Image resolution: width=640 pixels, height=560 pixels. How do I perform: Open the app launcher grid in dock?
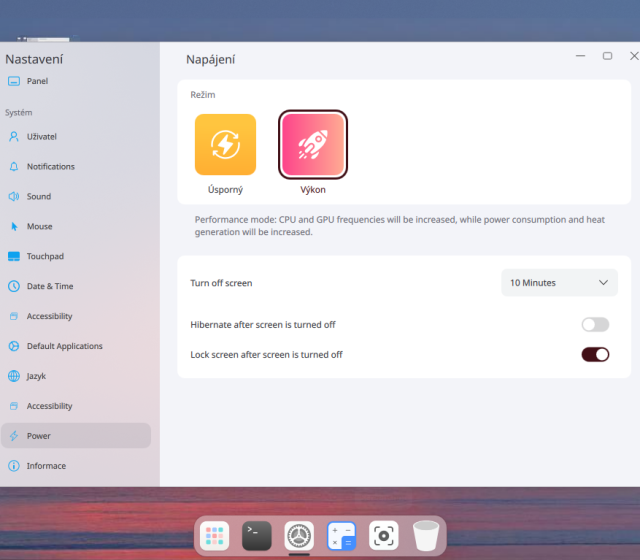tap(214, 536)
